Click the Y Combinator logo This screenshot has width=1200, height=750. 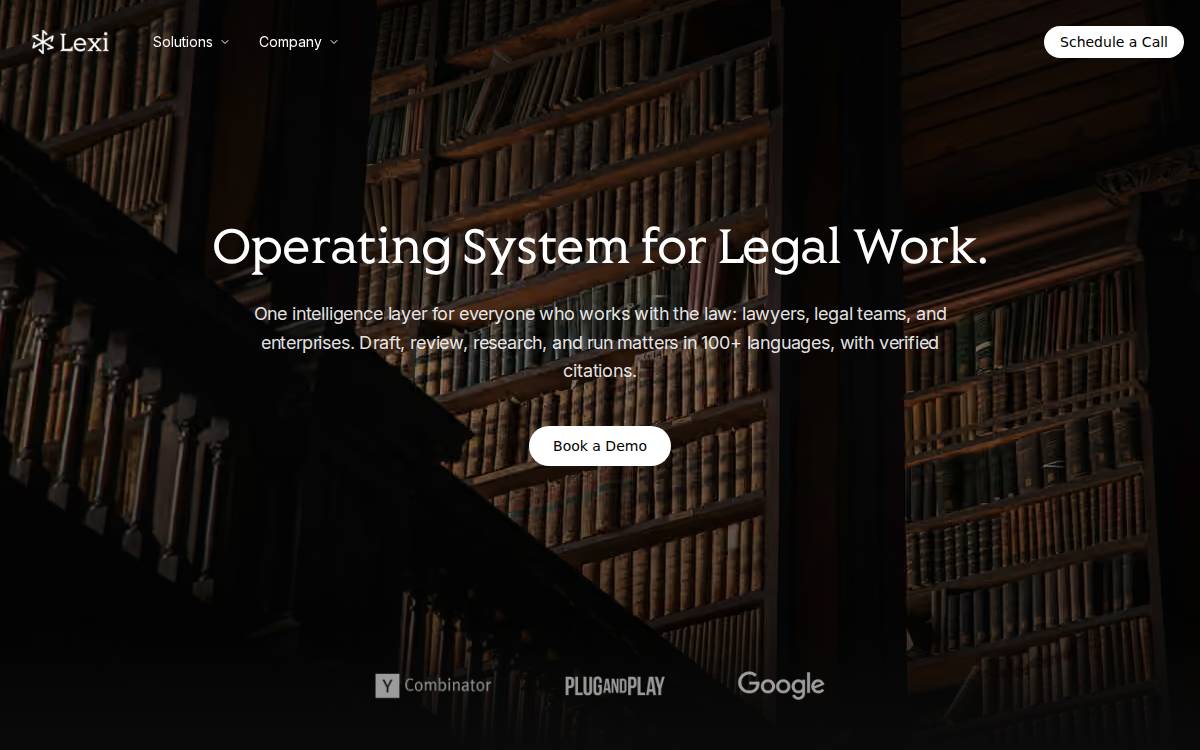tap(433, 685)
